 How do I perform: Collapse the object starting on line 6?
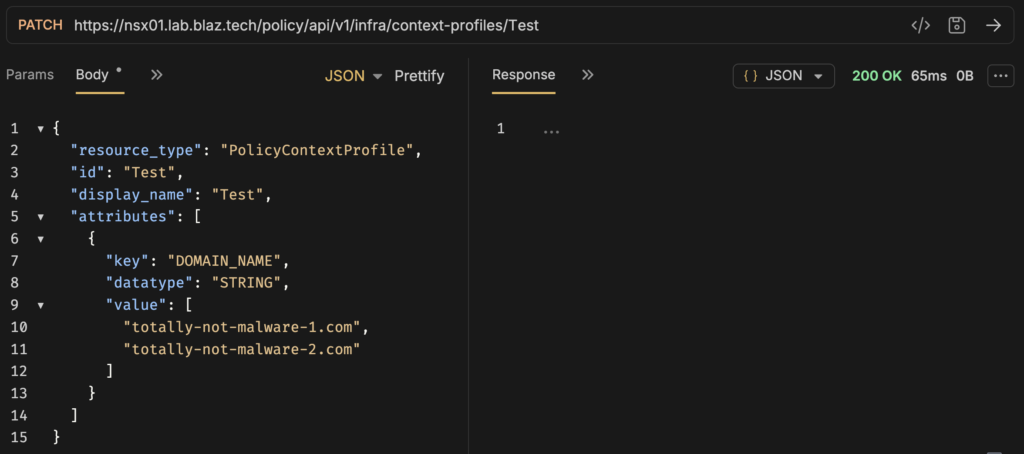(41, 238)
